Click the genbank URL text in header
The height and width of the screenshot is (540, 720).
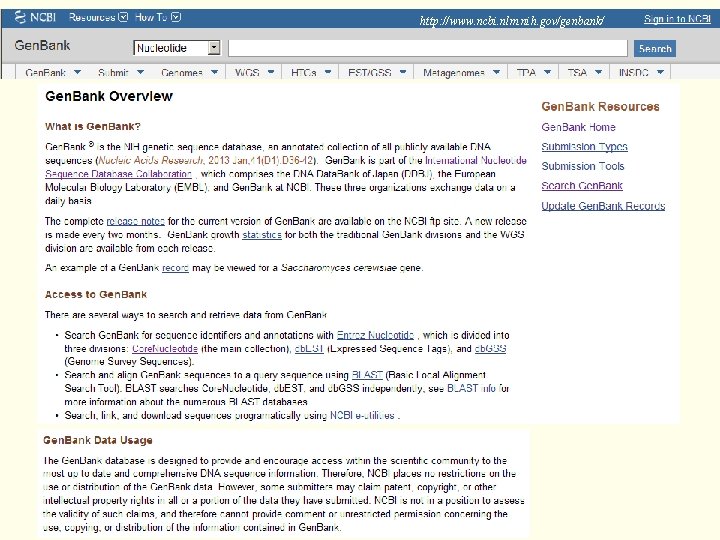point(512,21)
